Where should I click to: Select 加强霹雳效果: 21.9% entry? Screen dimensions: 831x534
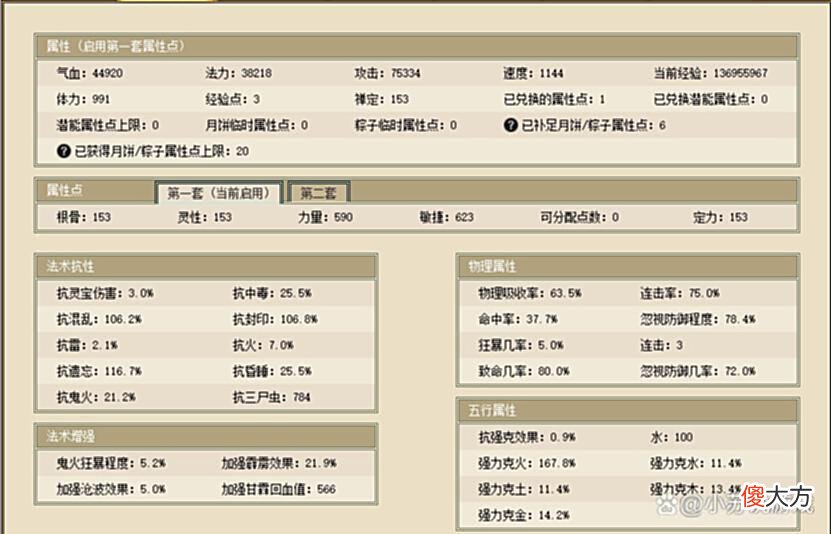point(279,463)
